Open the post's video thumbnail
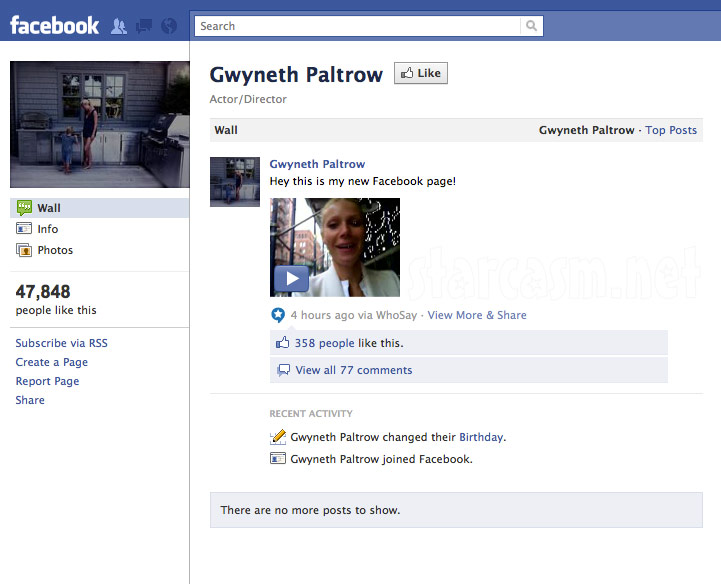 point(335,247)
